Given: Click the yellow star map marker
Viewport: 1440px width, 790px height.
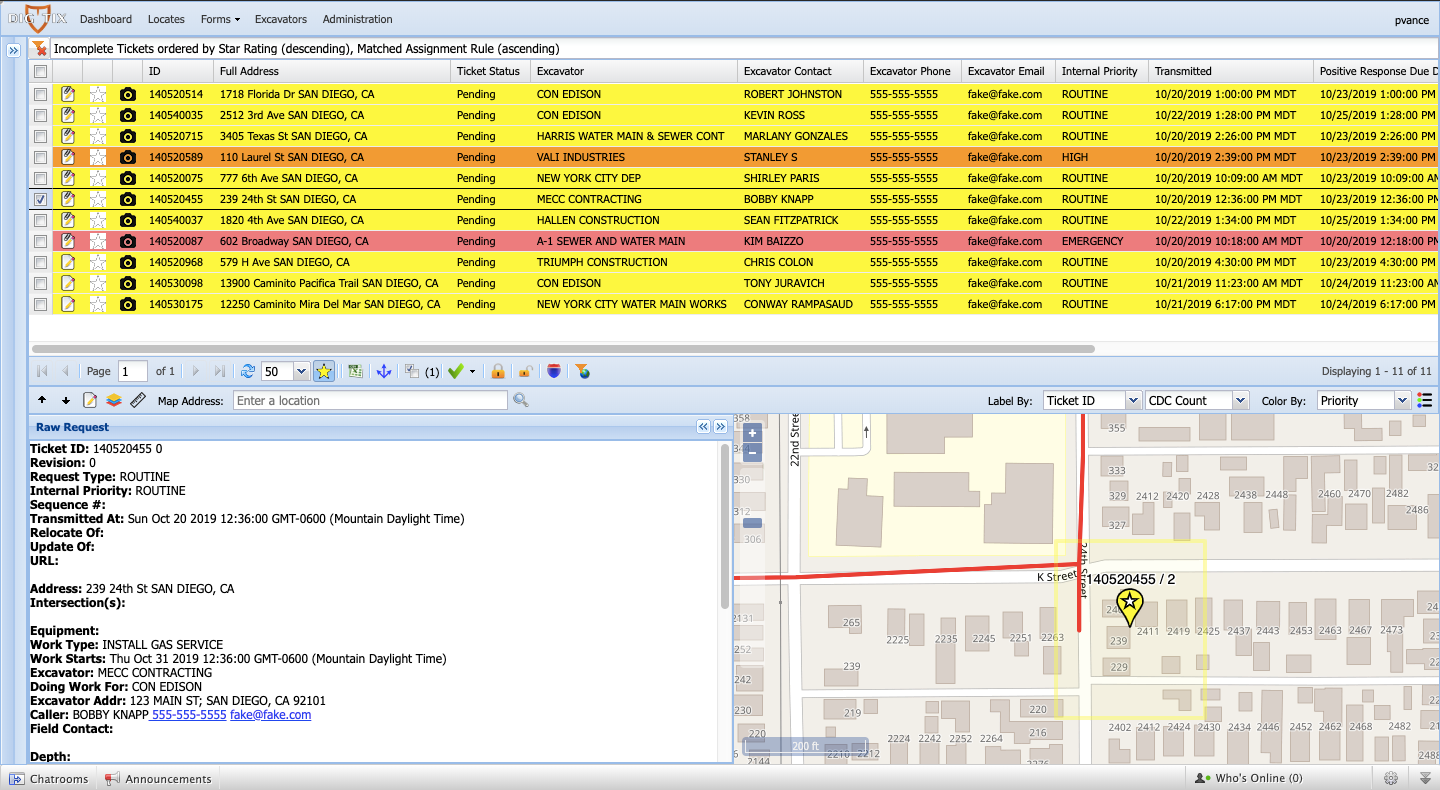Looking at the screenshot, I should click(1129, 606).
